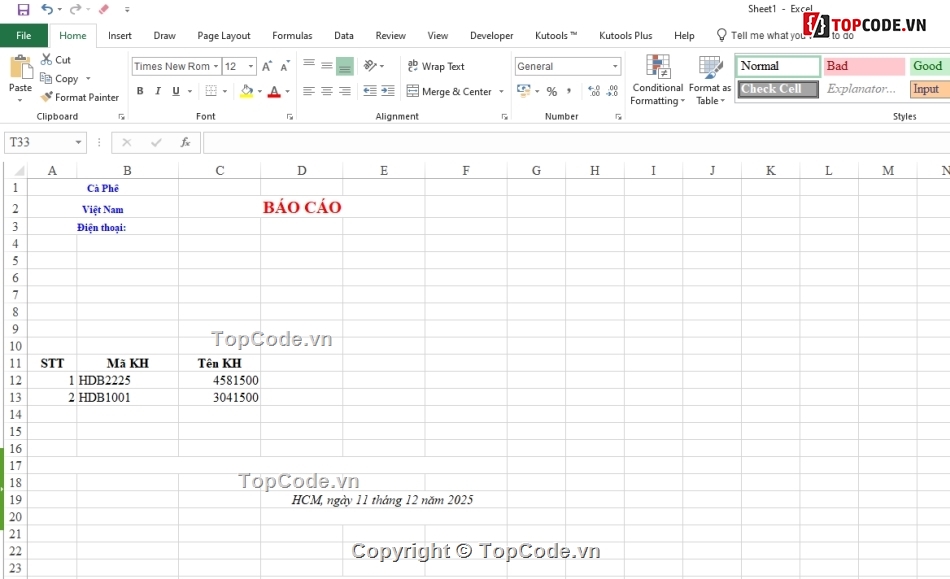This screenshot has width=950, height=579.
Task: Click the Cut scissors icon
Action: (47, 60)
